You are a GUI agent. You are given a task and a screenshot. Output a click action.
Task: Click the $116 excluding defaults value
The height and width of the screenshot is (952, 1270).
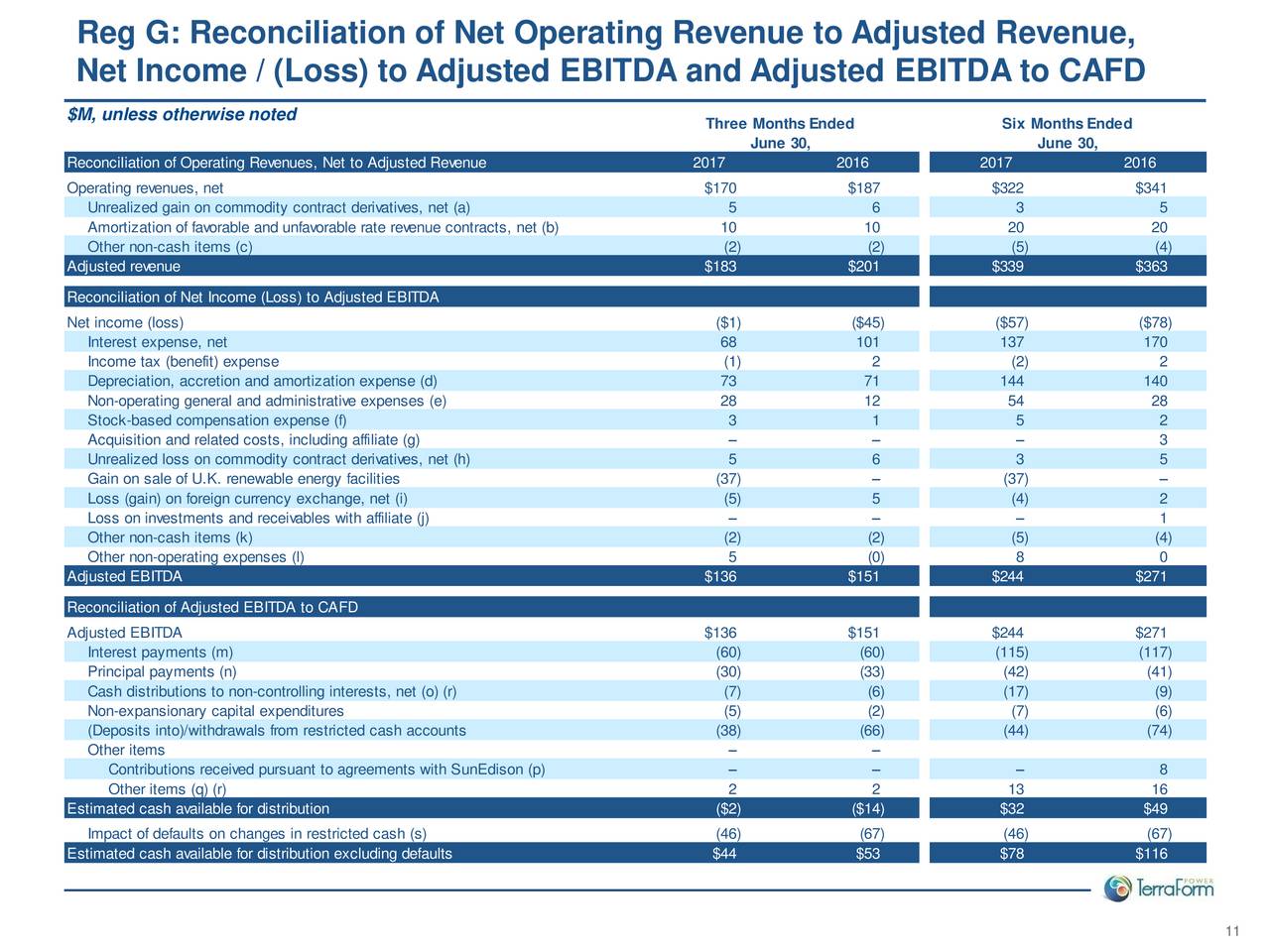coord(1151,854)
